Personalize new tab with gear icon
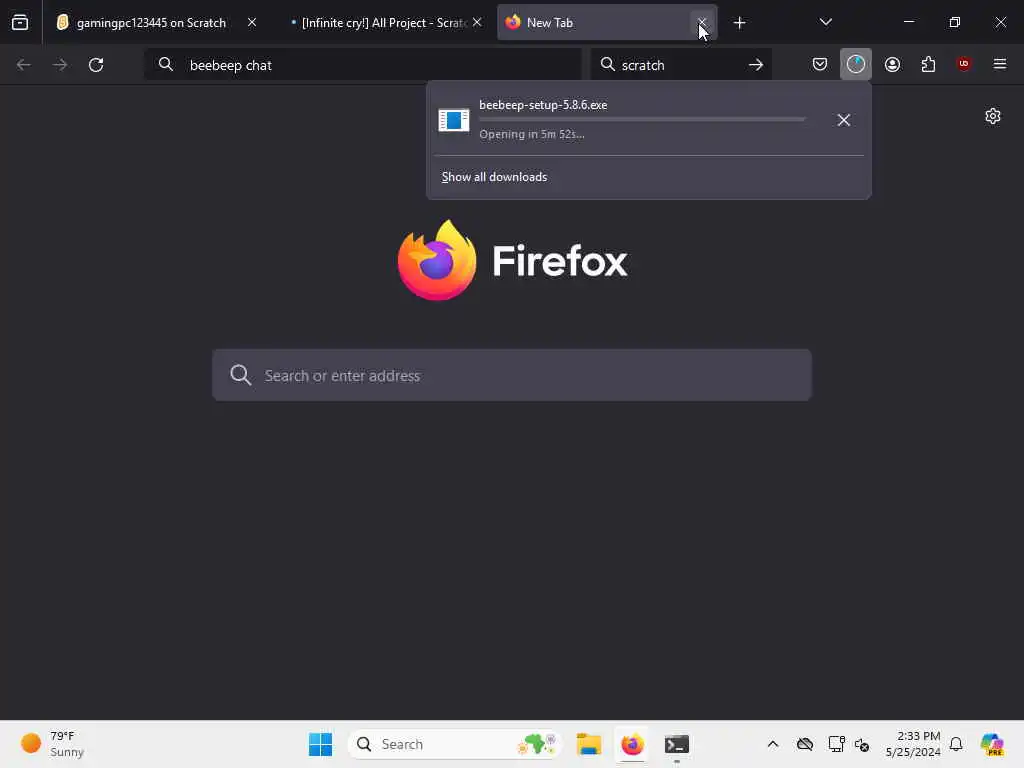The image size is (1024, 768). [x=993, y=116]
